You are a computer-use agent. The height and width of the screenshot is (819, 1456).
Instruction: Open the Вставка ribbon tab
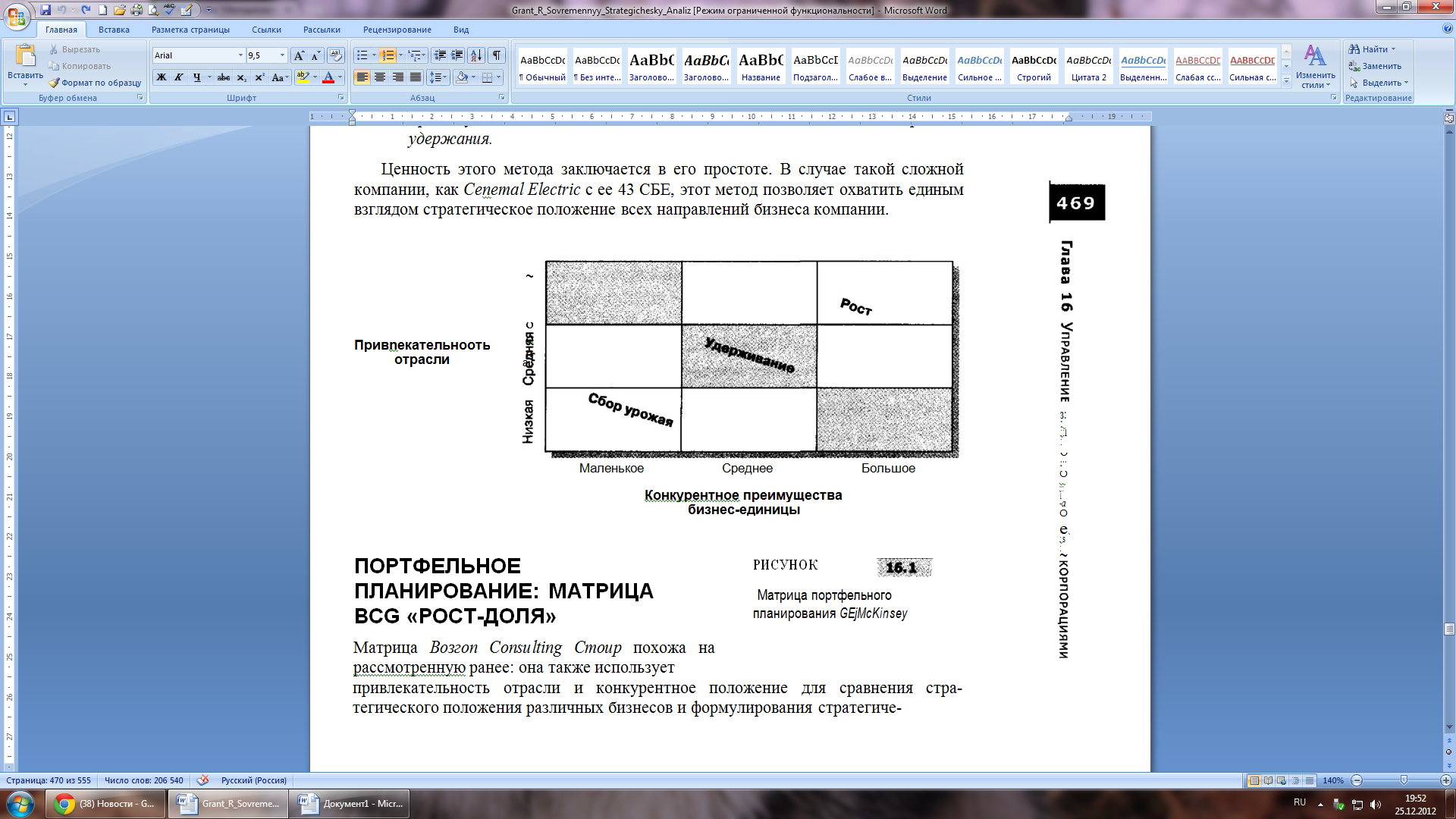click(x=114, y=30)
